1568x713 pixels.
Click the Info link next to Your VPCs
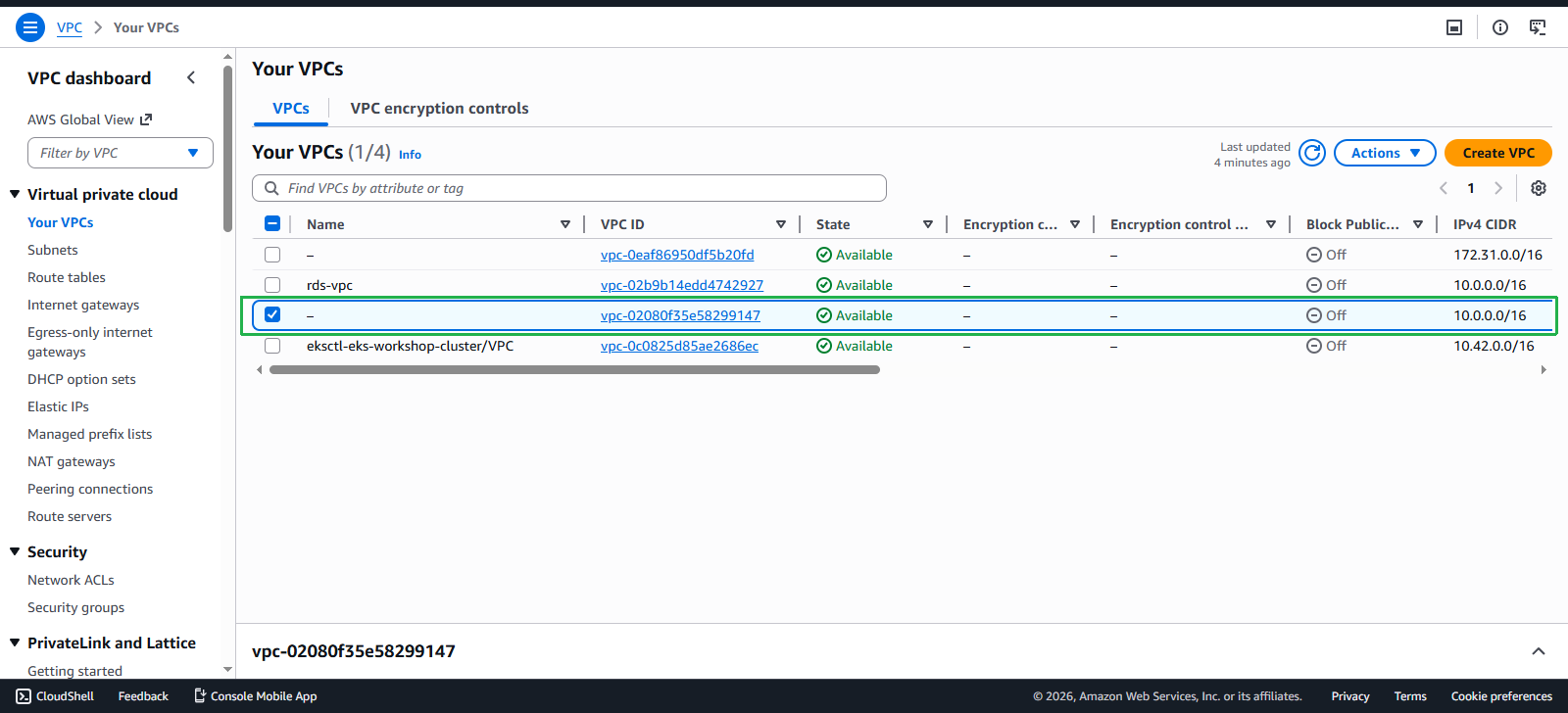410,155
